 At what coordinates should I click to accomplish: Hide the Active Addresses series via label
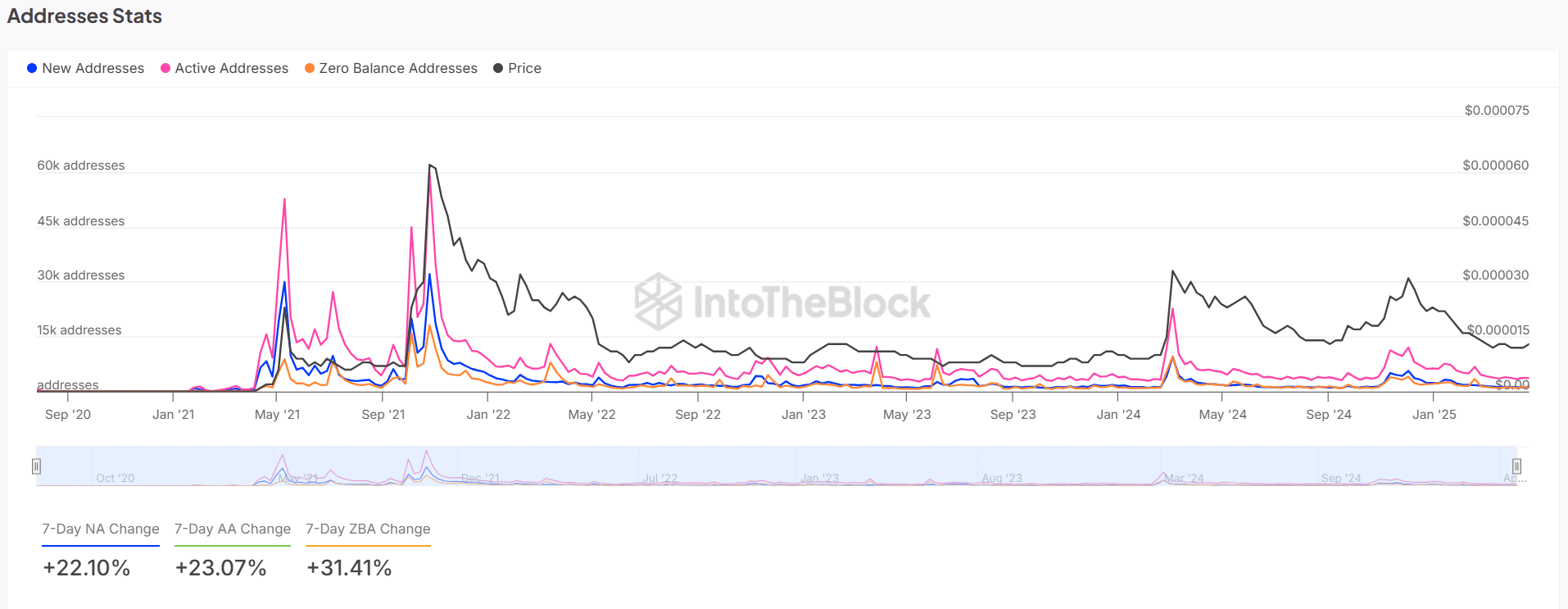[x=231, y=68]
